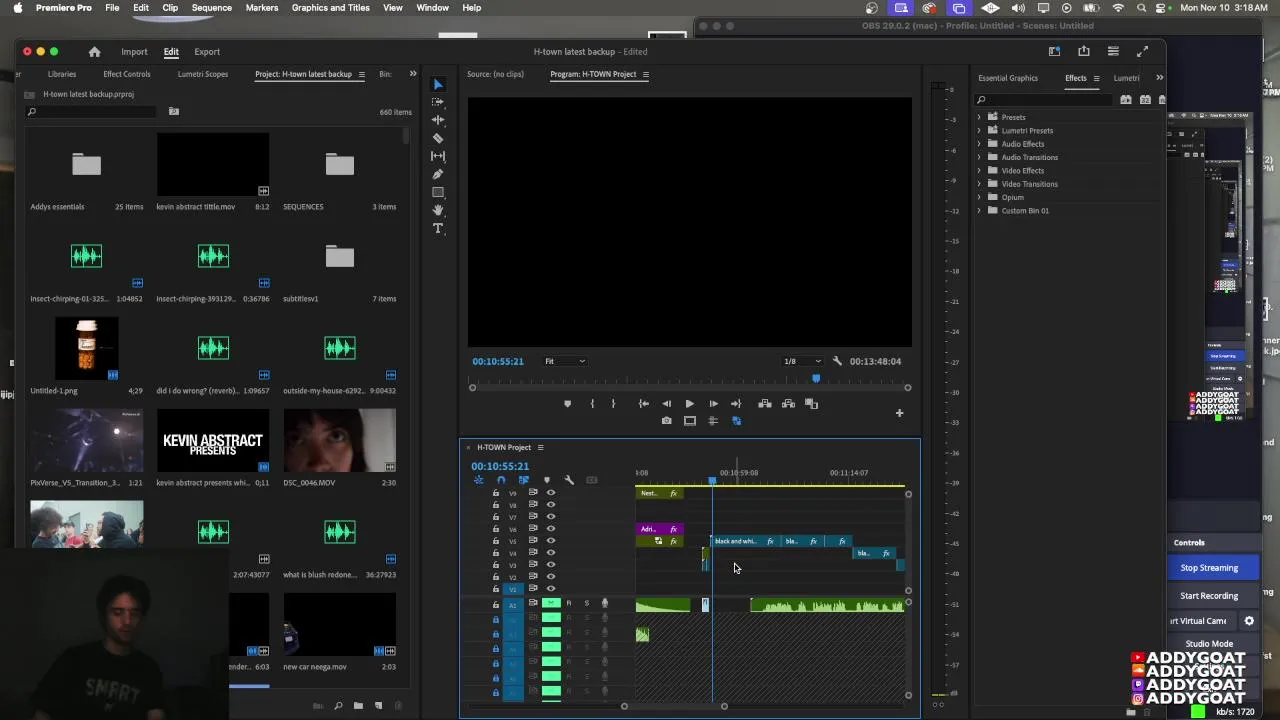Switch to the Lumetri Scopes tab
The height and width of the screenshot is (720, 1280).
click(x=203, y=74)
